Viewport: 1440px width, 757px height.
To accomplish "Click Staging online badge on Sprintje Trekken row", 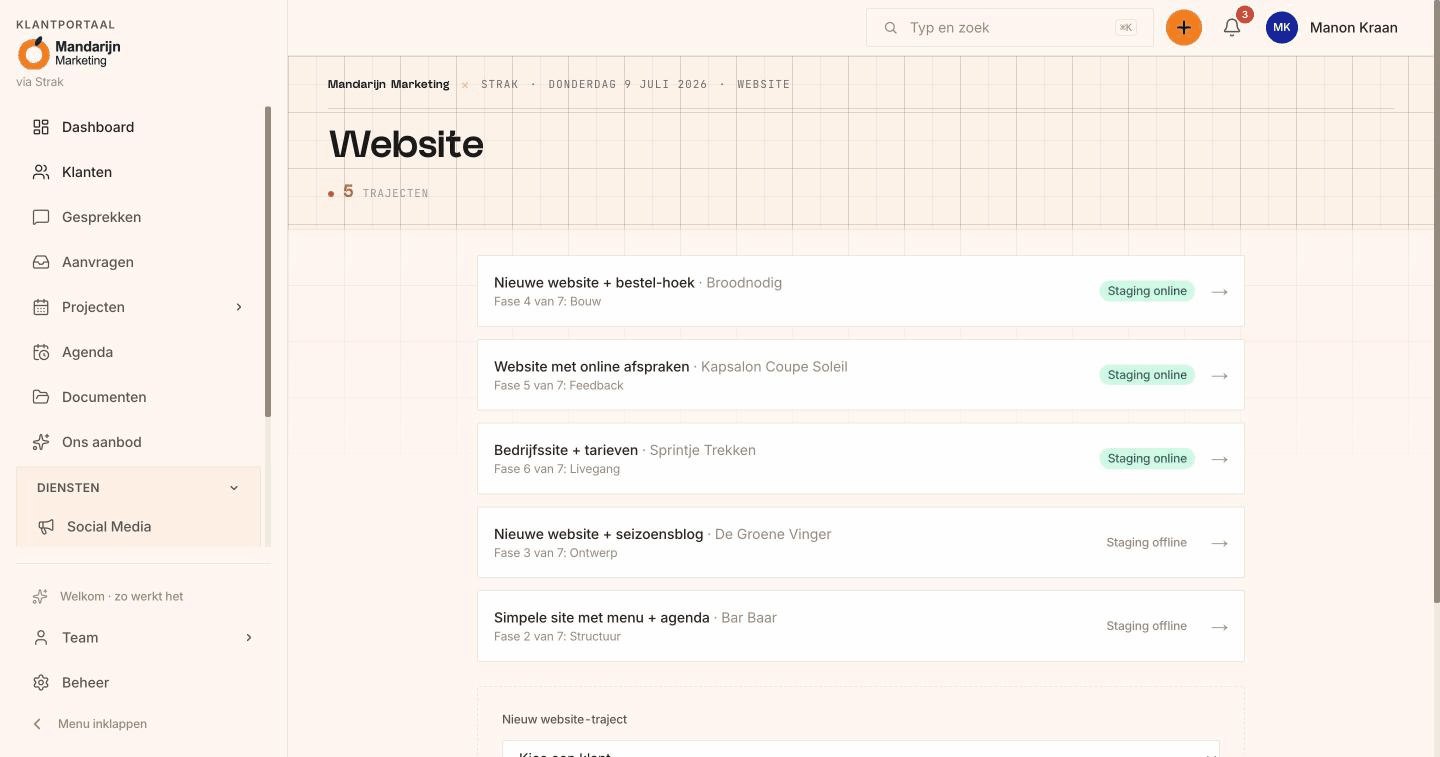I will pos(1147,459).
